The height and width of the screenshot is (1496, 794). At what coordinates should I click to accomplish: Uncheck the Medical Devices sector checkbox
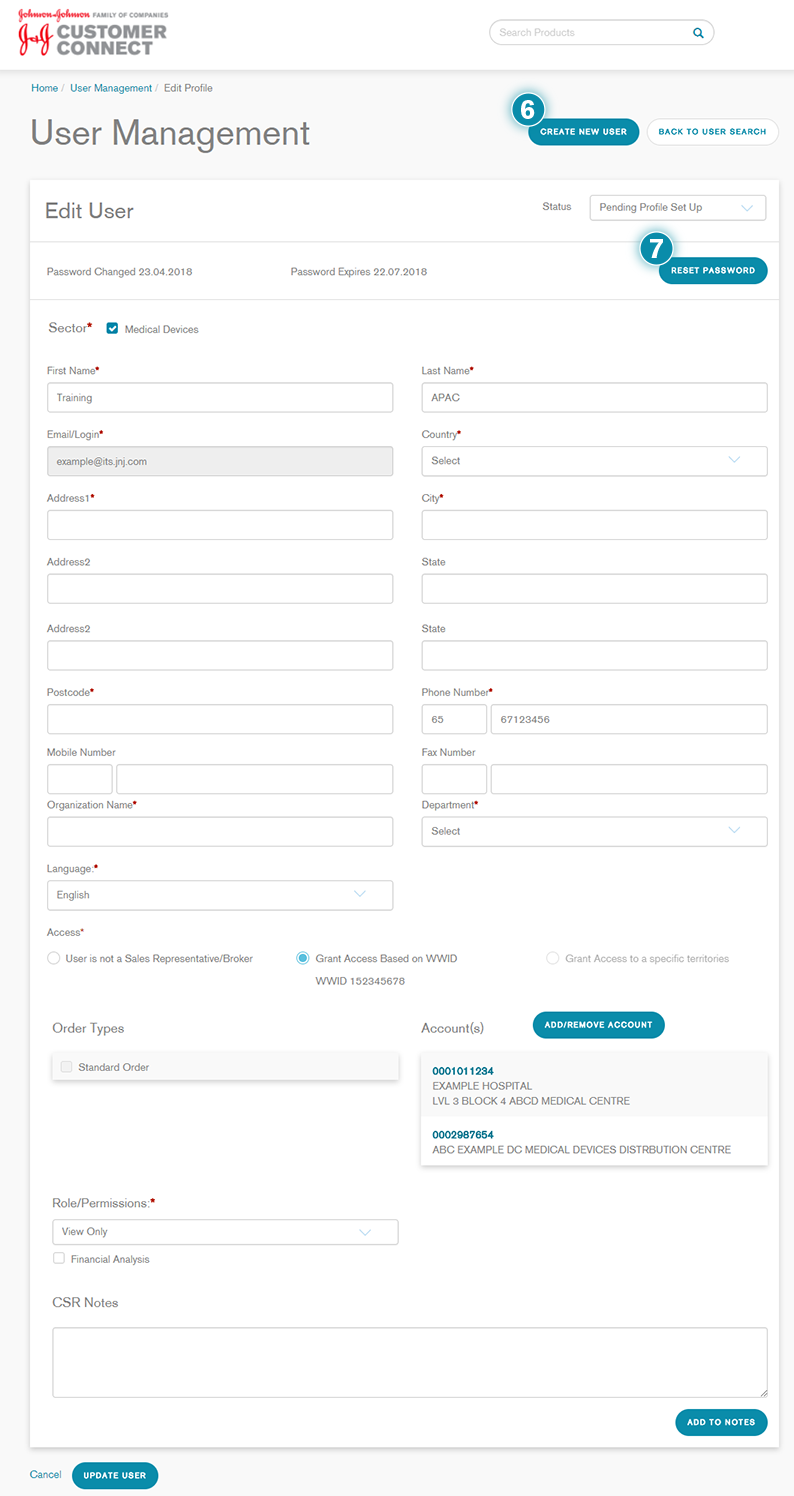coord(113,329)
